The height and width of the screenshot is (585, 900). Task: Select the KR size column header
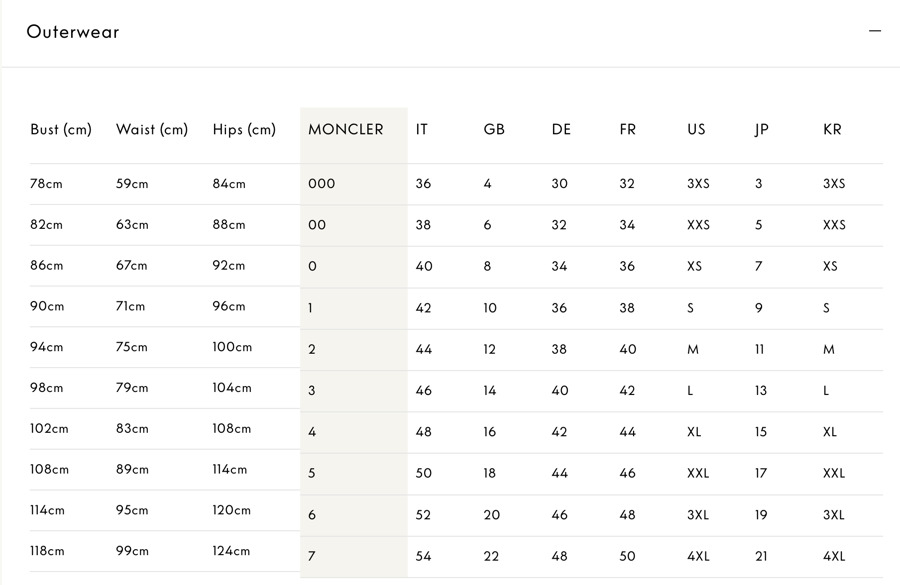pyautogui.click(x=832, y=130)
